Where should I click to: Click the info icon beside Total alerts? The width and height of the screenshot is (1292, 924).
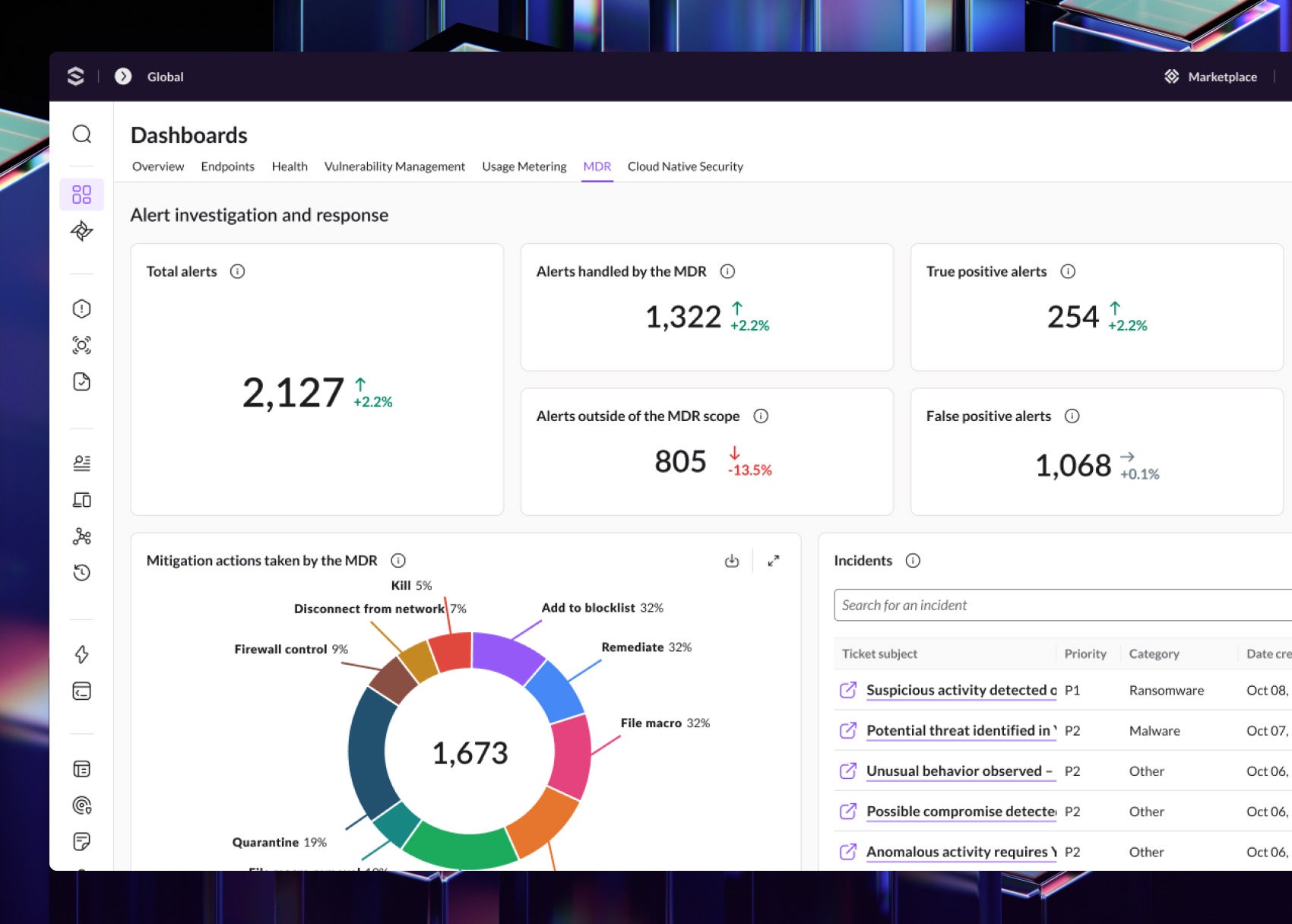pyautogui.click(x=237, y=271)
